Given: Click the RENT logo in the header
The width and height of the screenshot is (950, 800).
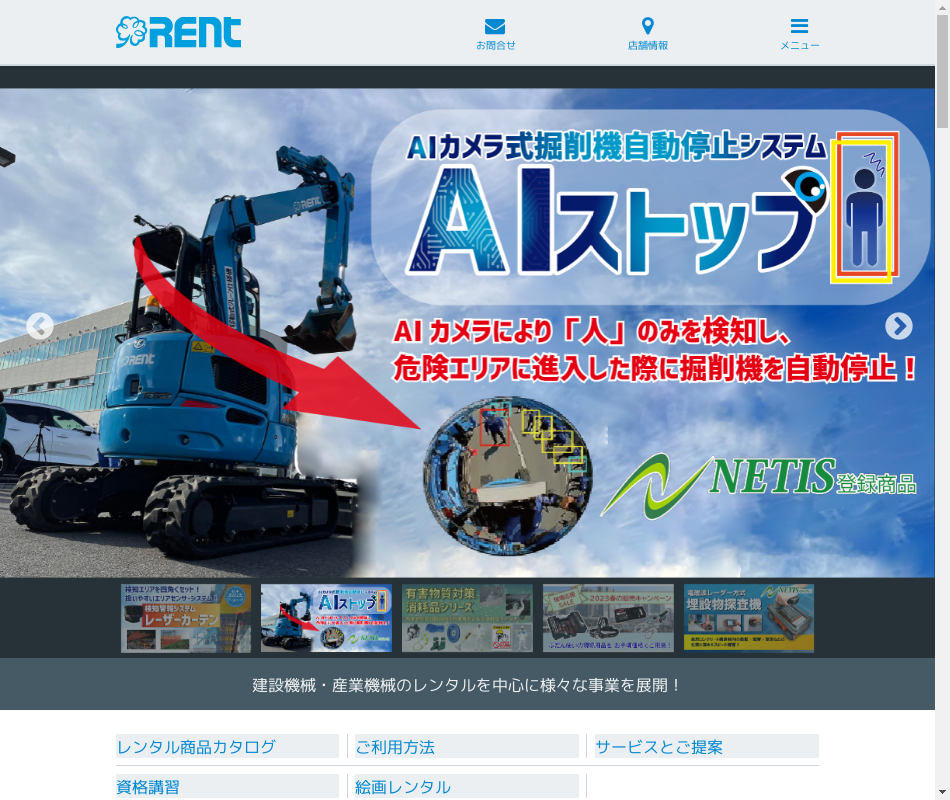Looking at the screenshot, I should (178, 32).
